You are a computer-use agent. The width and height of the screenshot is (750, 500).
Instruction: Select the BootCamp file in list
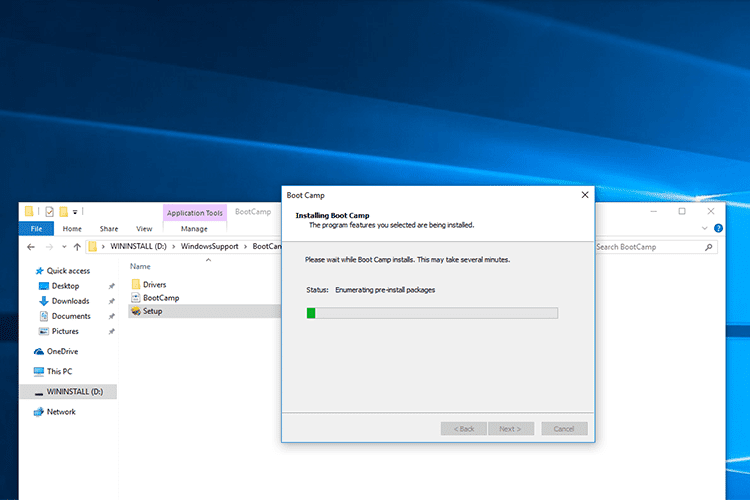coord(161,298)
